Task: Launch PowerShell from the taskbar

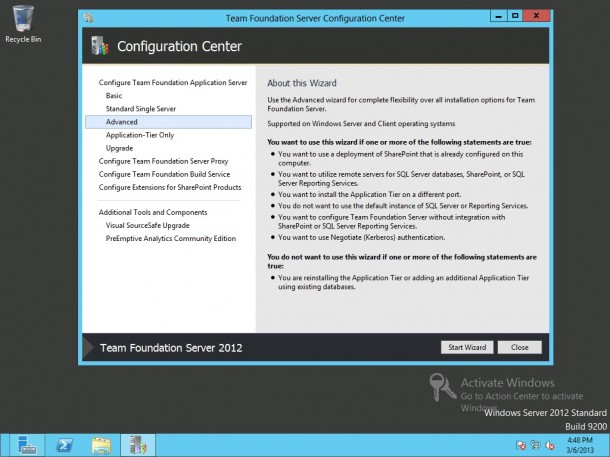Action: coord(64,445)
